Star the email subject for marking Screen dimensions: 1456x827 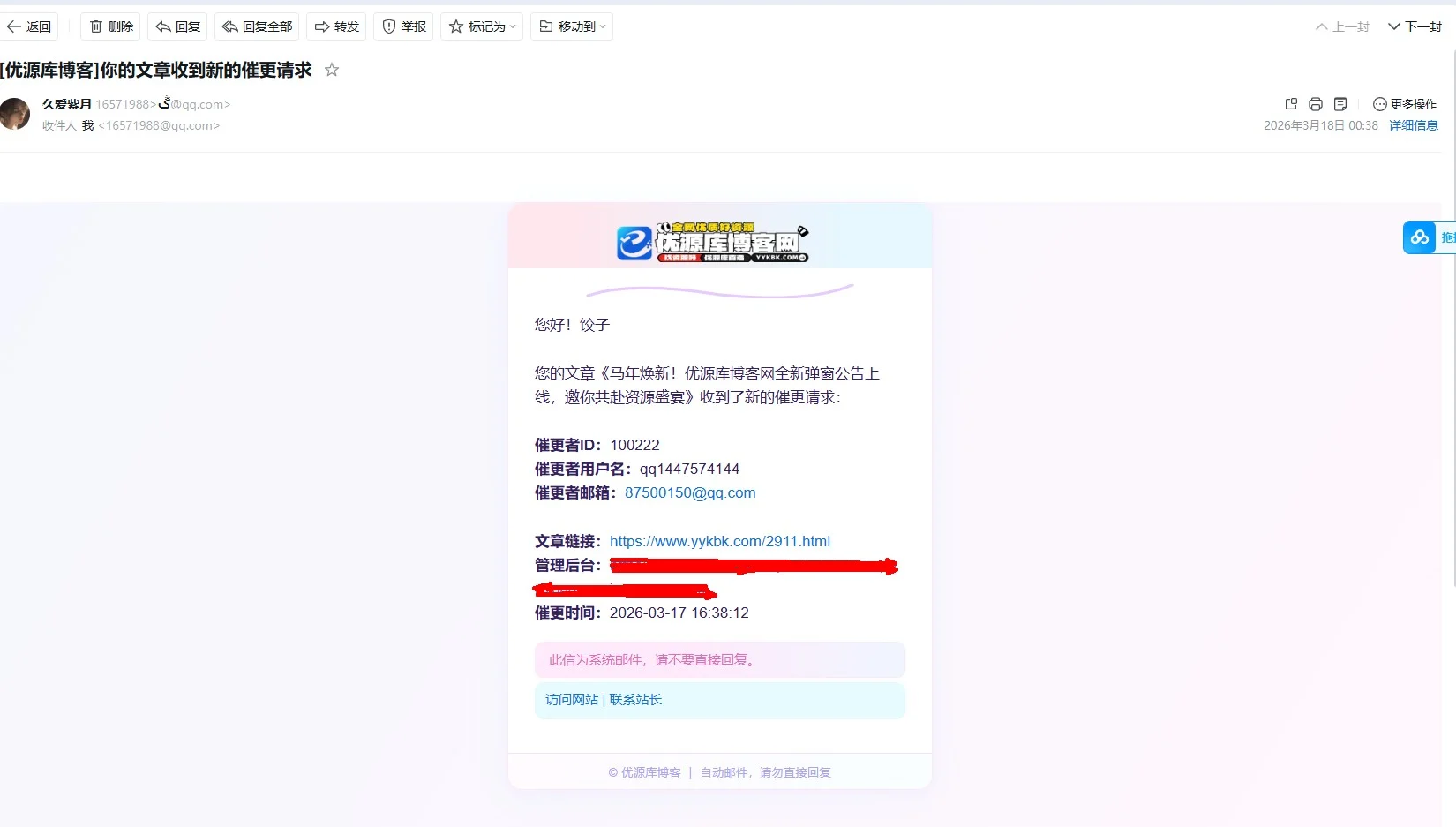[332, 70]
